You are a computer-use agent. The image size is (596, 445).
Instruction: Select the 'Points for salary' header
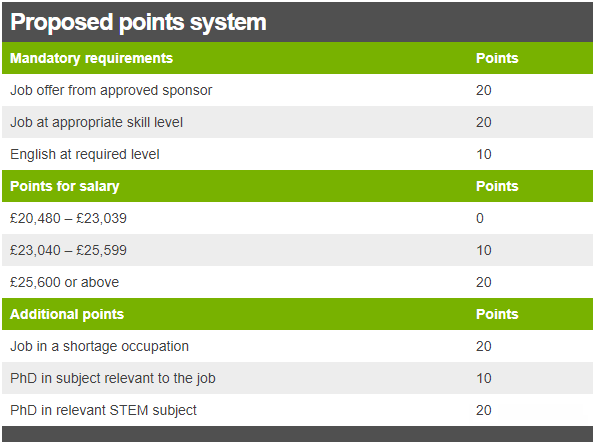(65, 186)
